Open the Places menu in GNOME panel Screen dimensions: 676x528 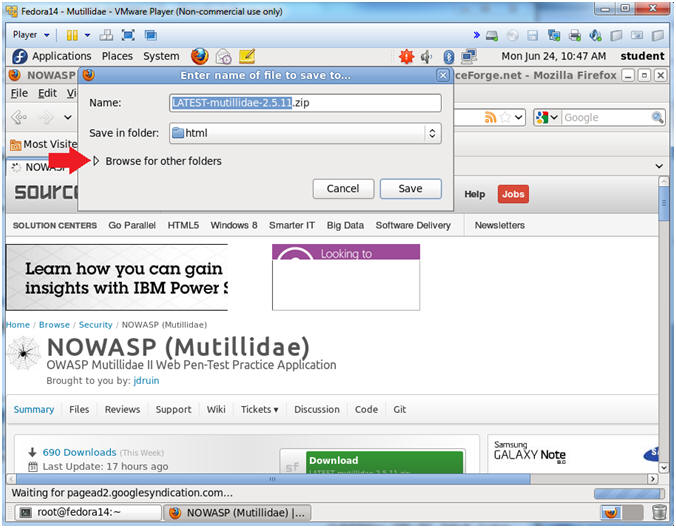[x=117, y=56]
